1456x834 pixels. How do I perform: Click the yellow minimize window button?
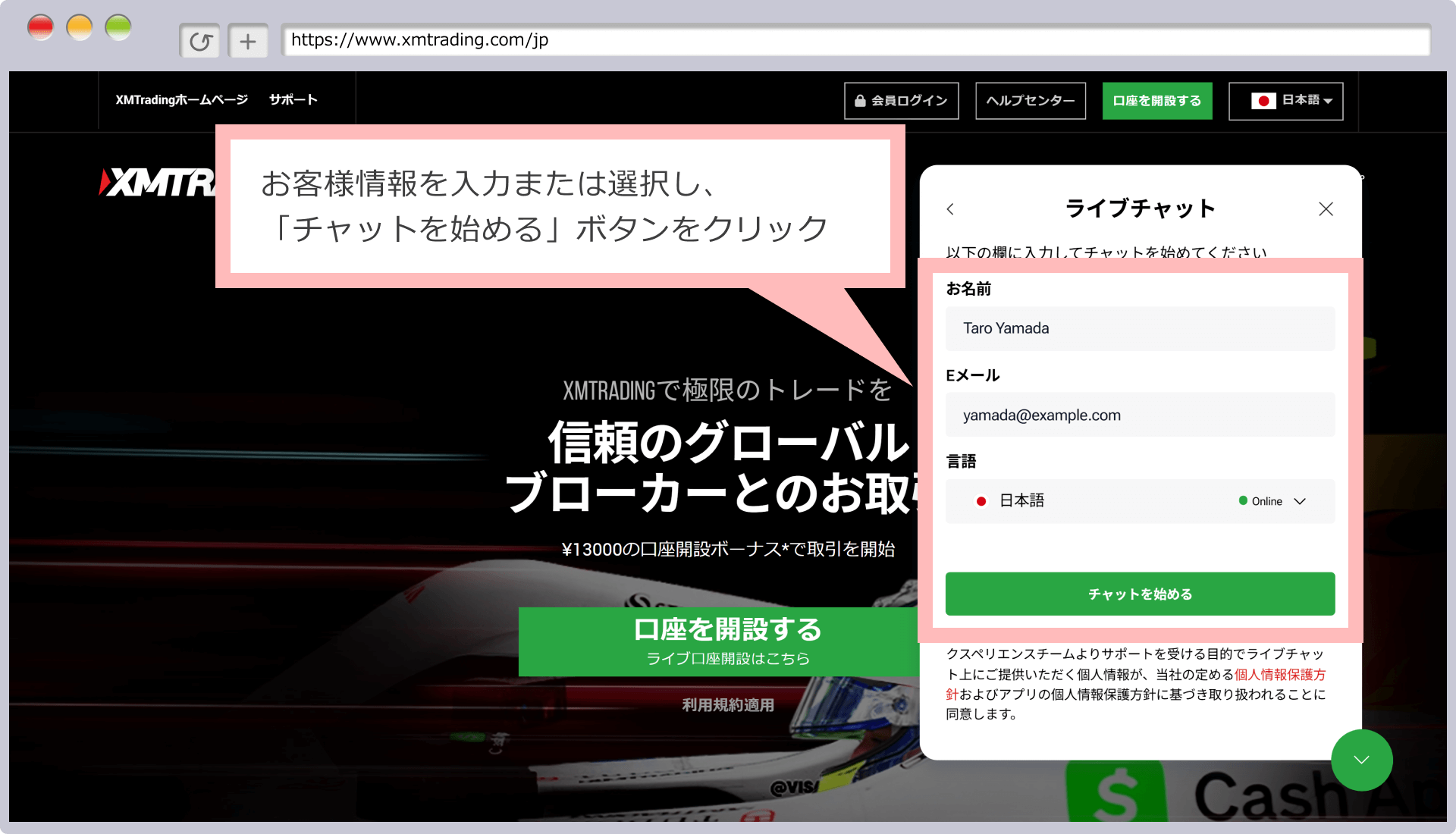(x=80, y=28)
